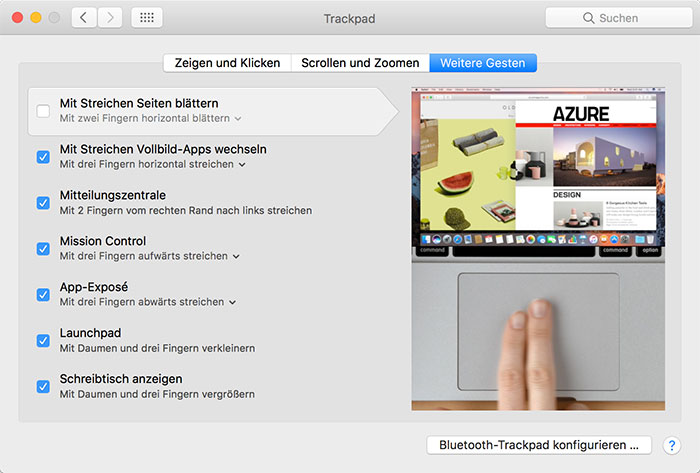Expand 'Mit drei Fingern abwärts streichen' menu
The image size is (700, 473).
(148, 302)
